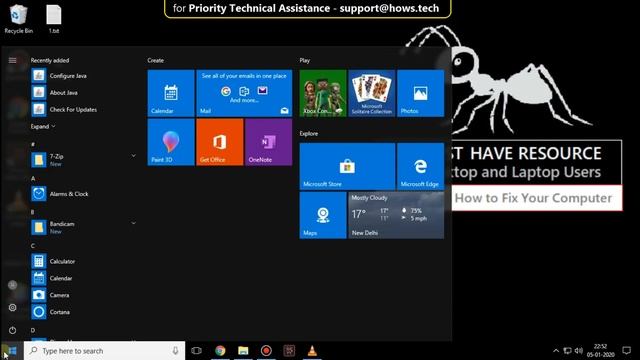The image size is (640, 360).
Task: Focus the Type here to search box
Action: [104, 351]
